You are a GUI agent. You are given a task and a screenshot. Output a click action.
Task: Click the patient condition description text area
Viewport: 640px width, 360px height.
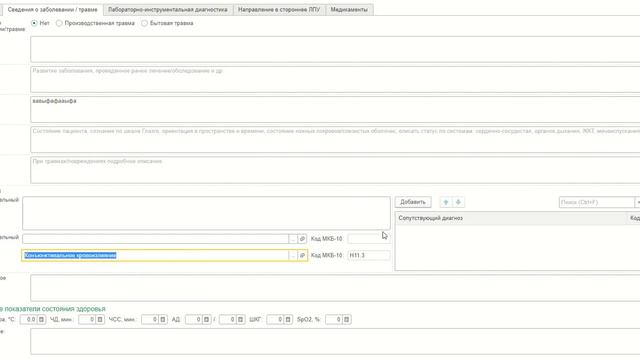click(x=335, y=140)
